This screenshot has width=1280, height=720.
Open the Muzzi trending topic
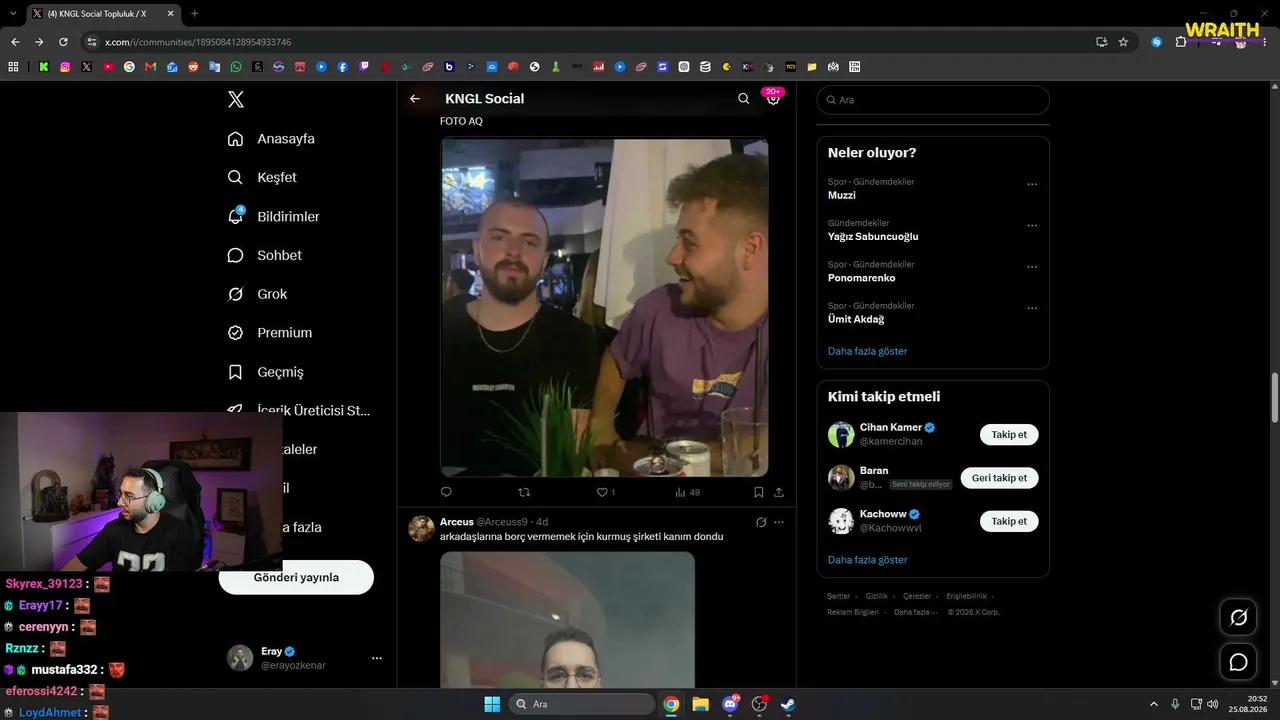(x=842, y=195)
